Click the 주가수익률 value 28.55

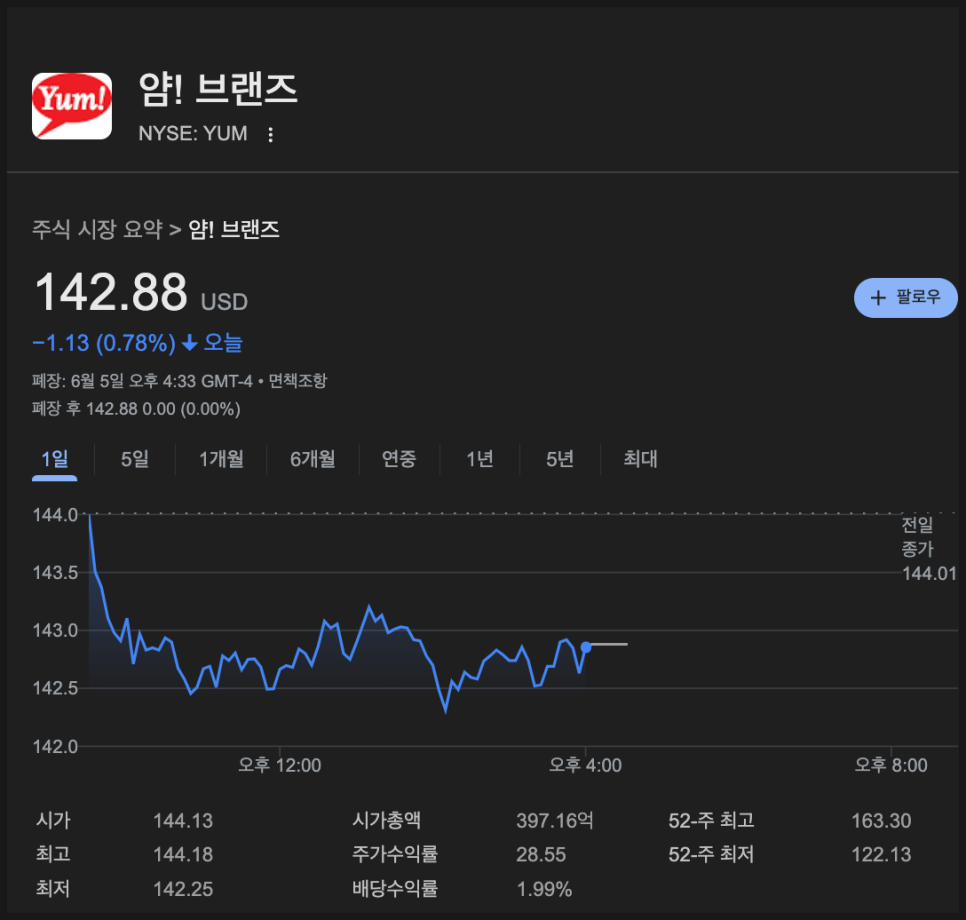click(x=541, y=855)
